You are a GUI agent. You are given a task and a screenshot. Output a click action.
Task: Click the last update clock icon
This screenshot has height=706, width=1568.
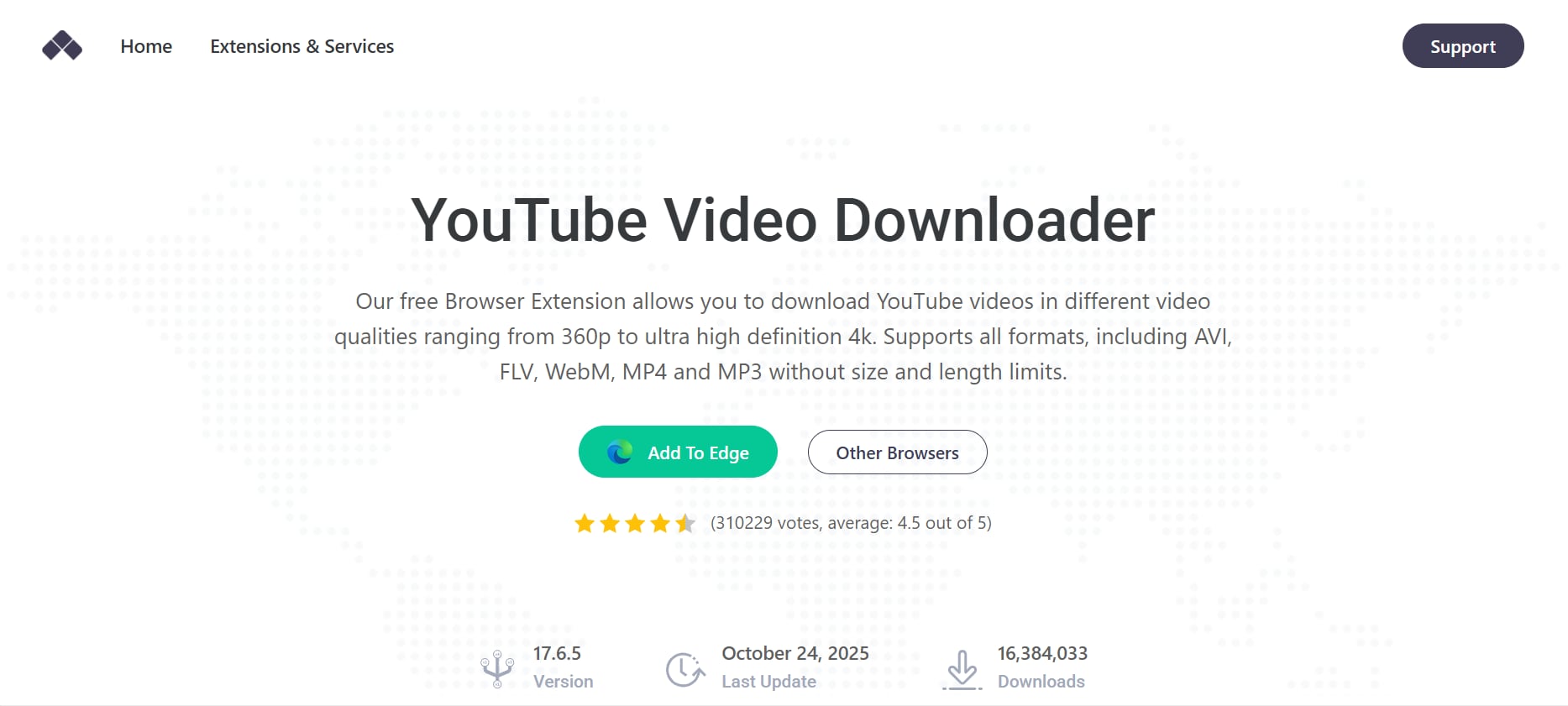tap(685, 670)
